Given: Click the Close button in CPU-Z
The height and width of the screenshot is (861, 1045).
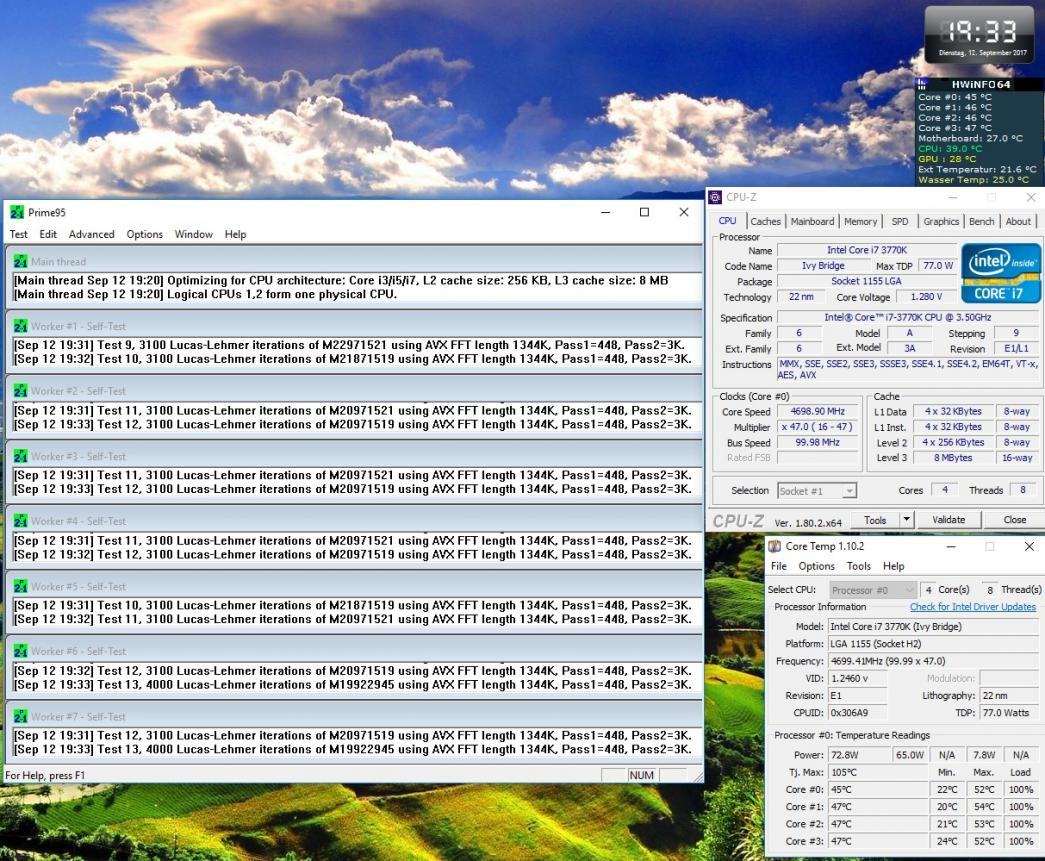Looking at the screenshot, I should click(x=1014, y=520).
